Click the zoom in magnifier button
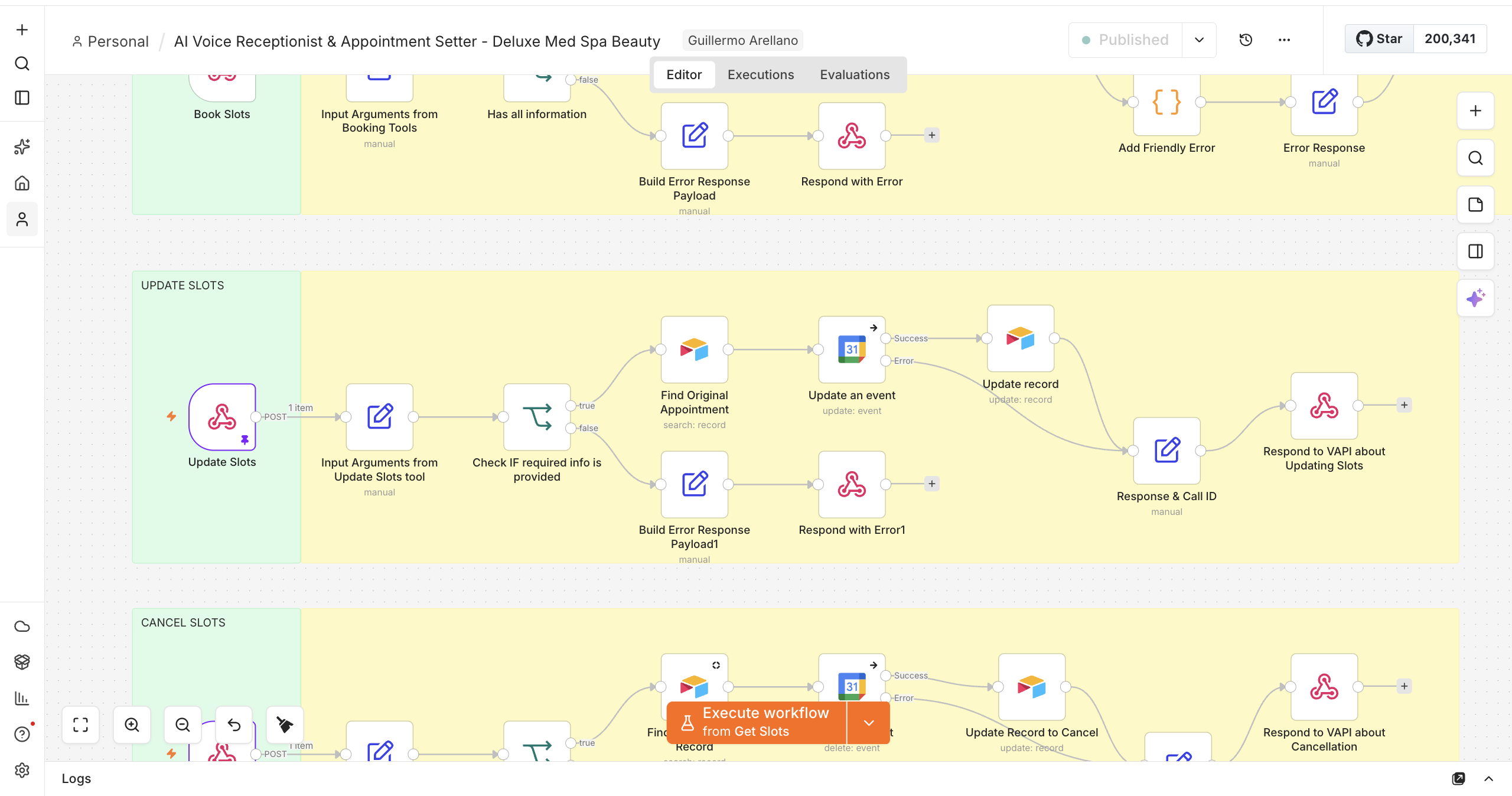This screenshot has width=1512, height=796. click(x=132, y=725)
